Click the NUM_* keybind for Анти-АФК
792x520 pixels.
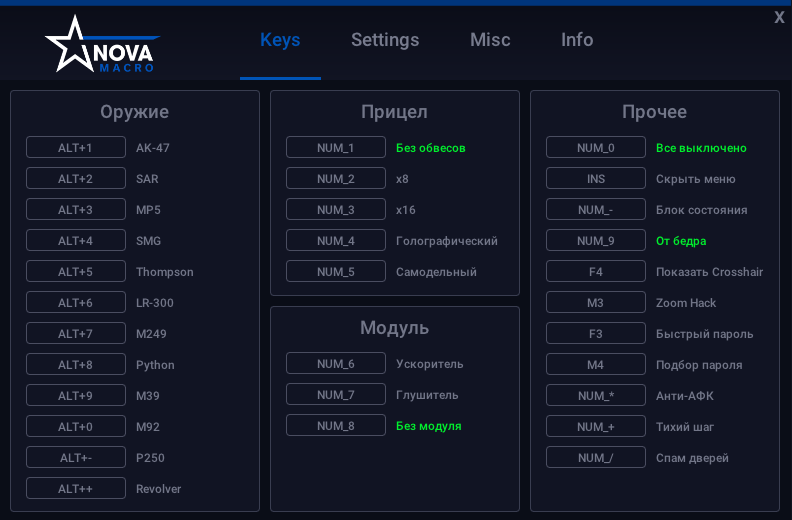point(595,396)
